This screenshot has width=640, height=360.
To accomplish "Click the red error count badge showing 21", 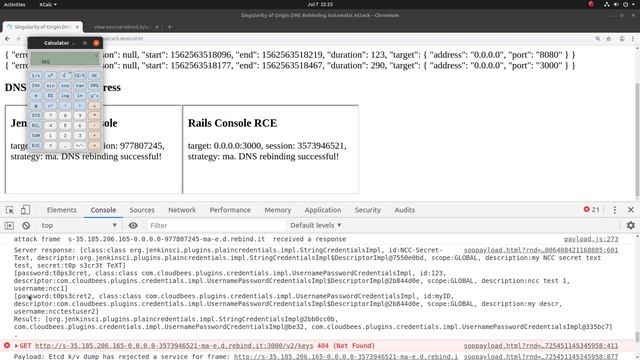I will [x=591, y=209].
